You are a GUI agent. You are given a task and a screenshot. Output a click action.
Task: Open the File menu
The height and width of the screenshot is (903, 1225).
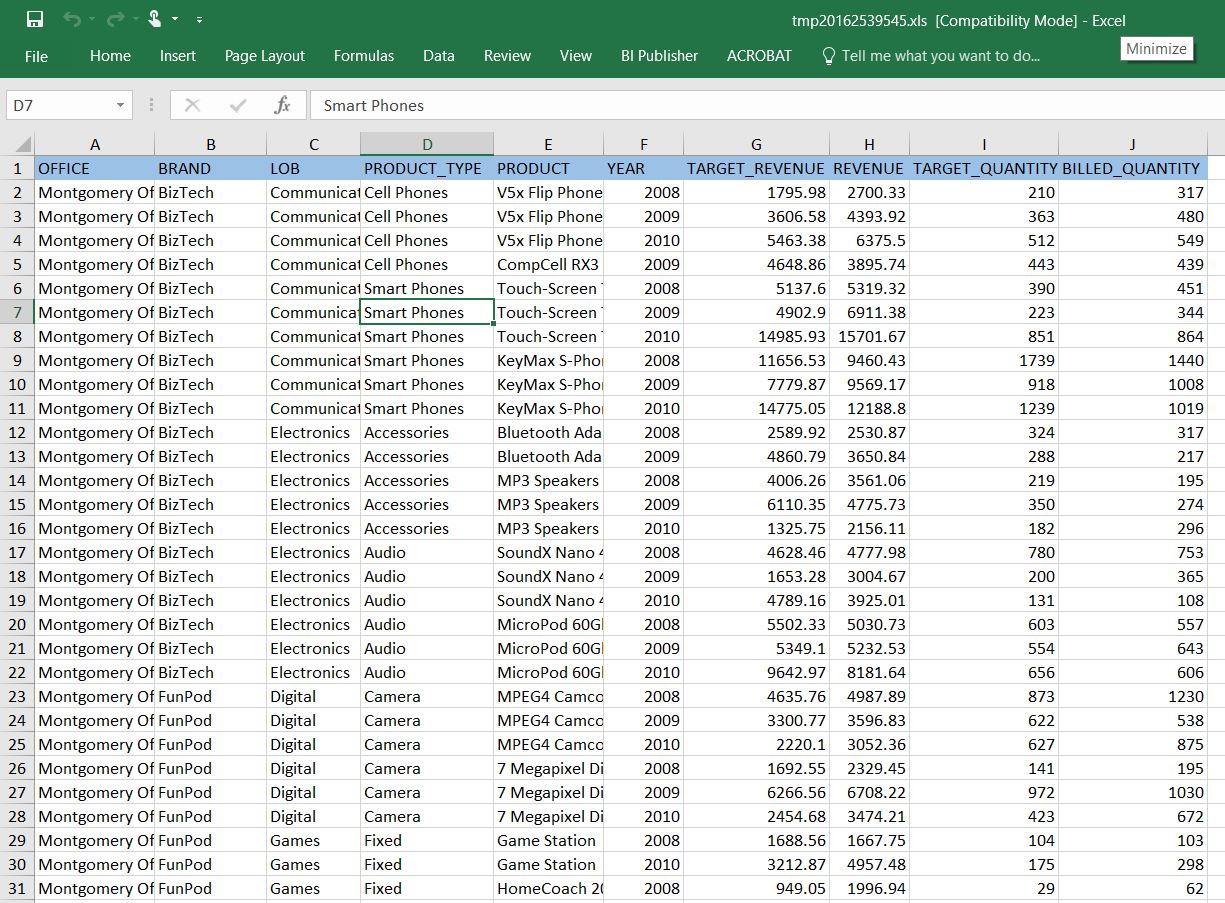(x=36, y=56)
